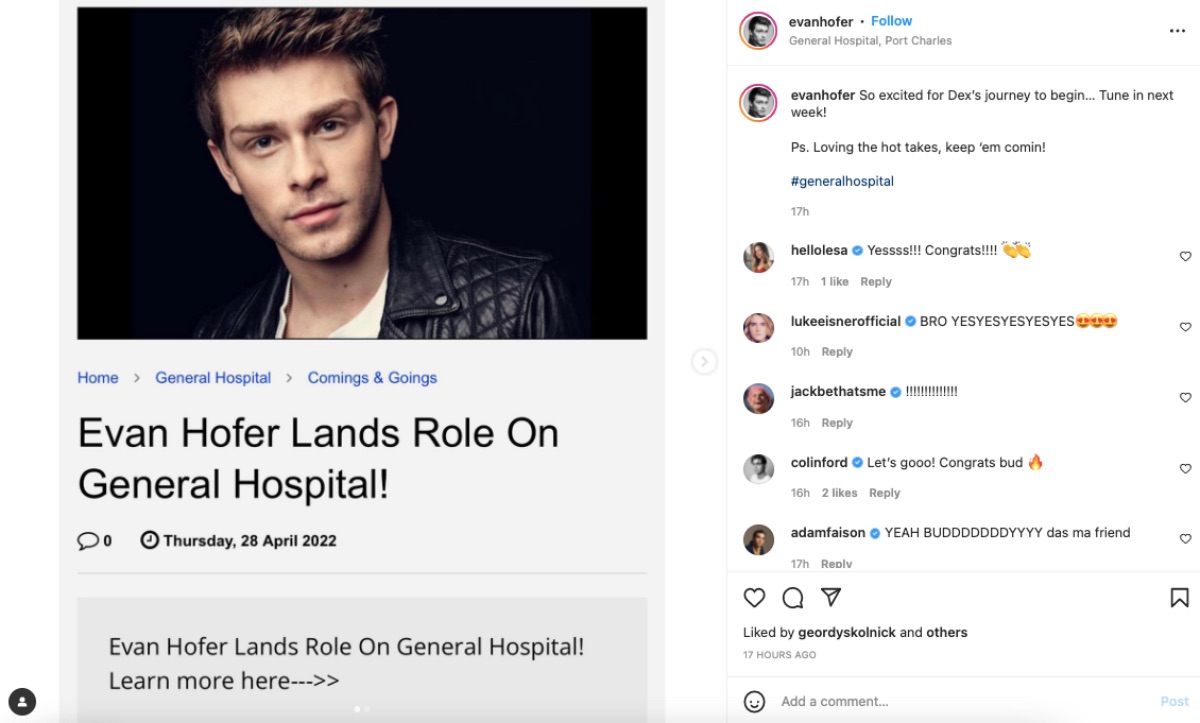This screenshot has width=1200, height=723.
Task: Select the second carousel dot indicator
Action: [367, 709]
